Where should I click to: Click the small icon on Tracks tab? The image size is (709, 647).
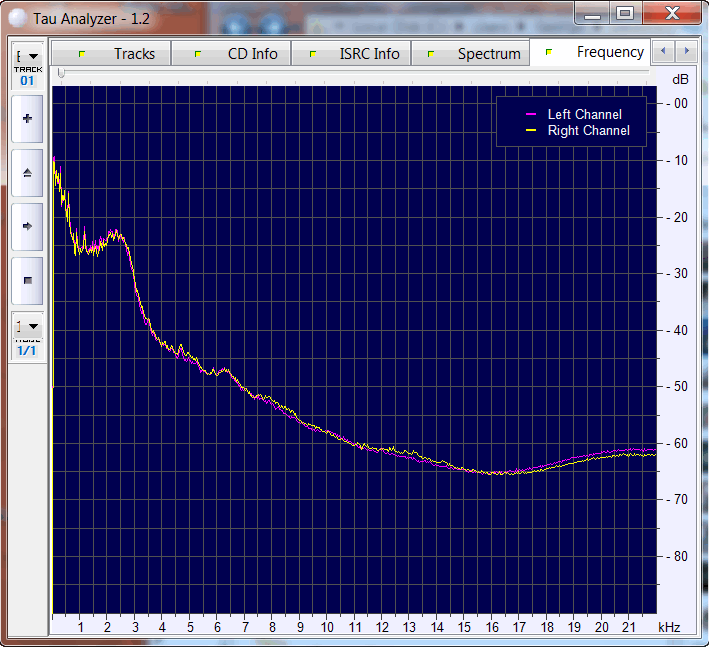pyautogui.click(x=82, y=54)
